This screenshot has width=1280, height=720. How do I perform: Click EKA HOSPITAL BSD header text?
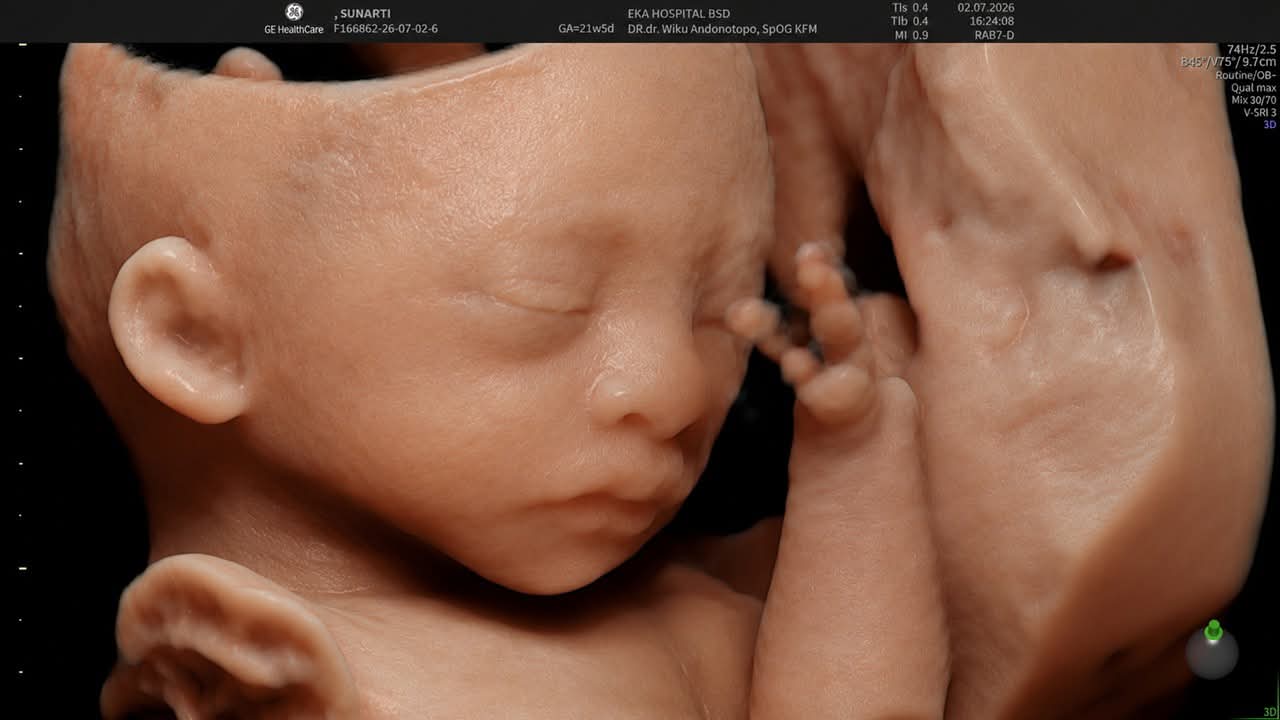(679, 14)
